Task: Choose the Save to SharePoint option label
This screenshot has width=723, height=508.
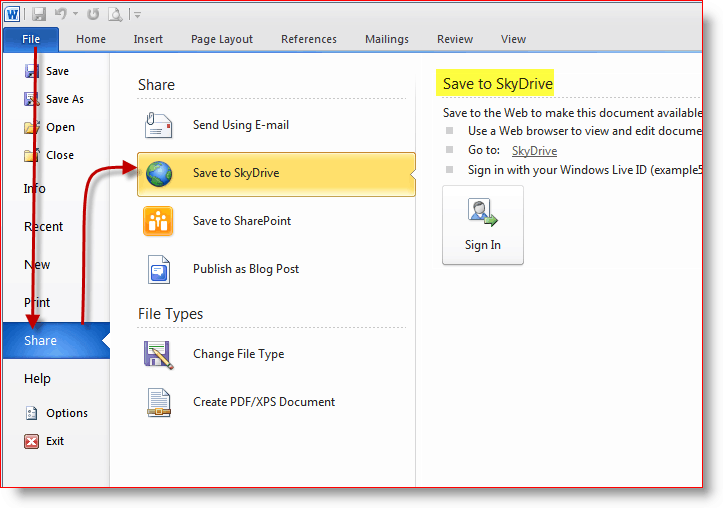Action: [242, 221]
